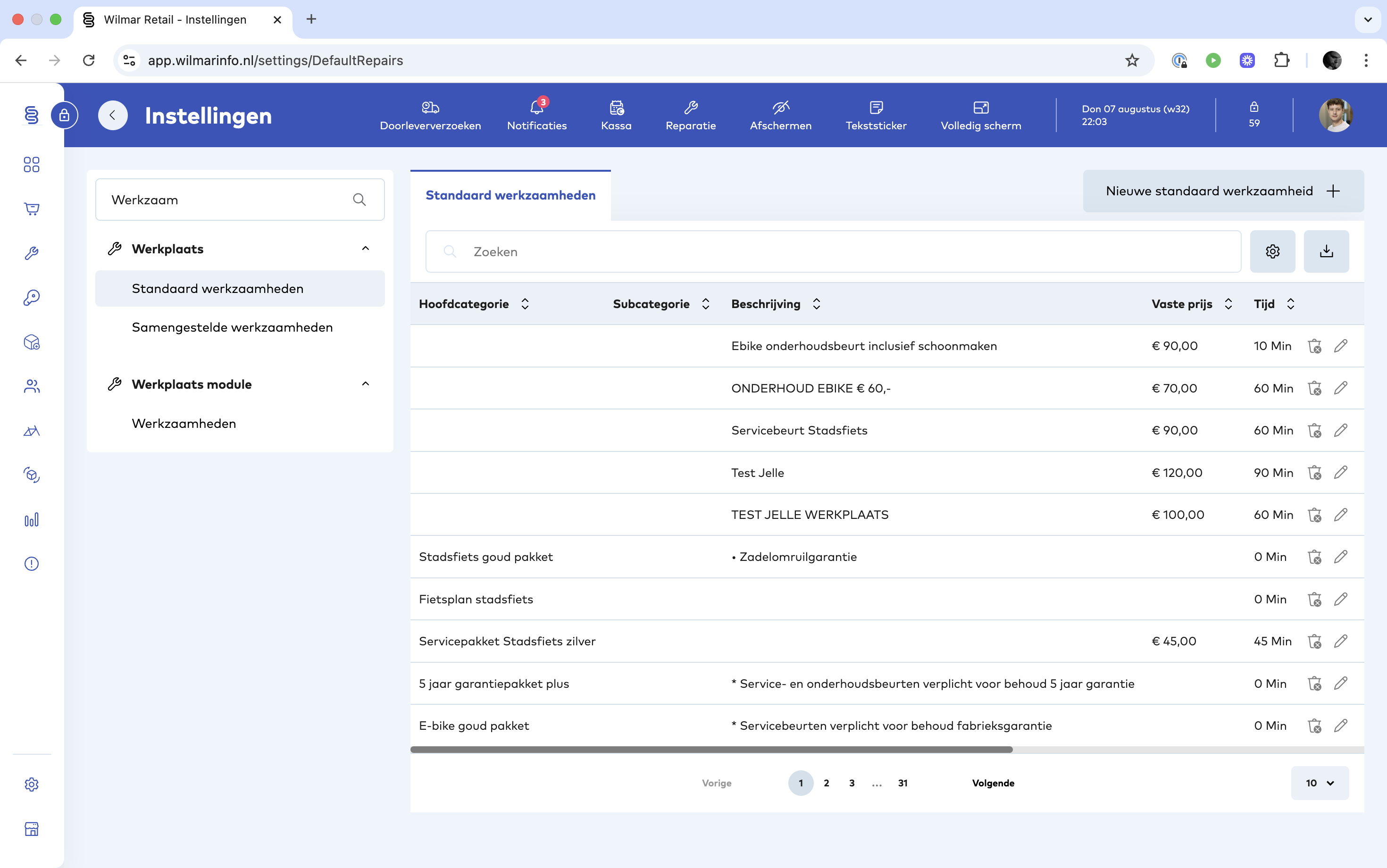Viewport: 1387px width, 868px height.
Task: Edit the Servicebeurt Stadsfiets row
Action: click(1340, 430)
